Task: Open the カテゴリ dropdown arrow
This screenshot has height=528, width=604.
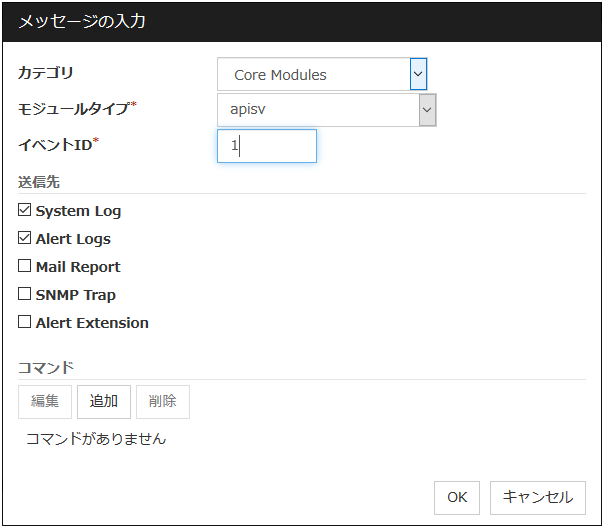Action: pyautogui.click(x=418, y=74)
